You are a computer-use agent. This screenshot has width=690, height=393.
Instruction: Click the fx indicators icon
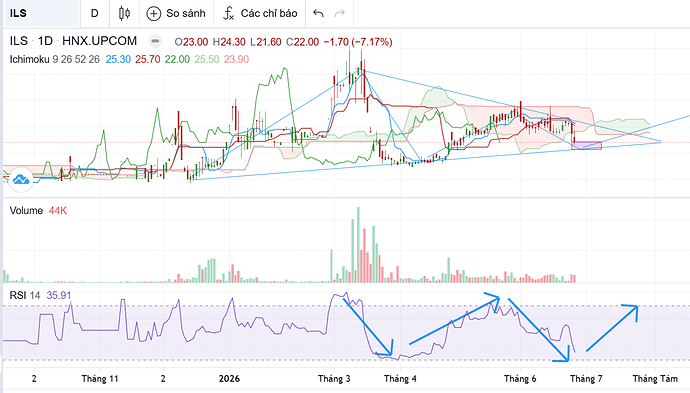pyautogui.click(x=228, y=14)
